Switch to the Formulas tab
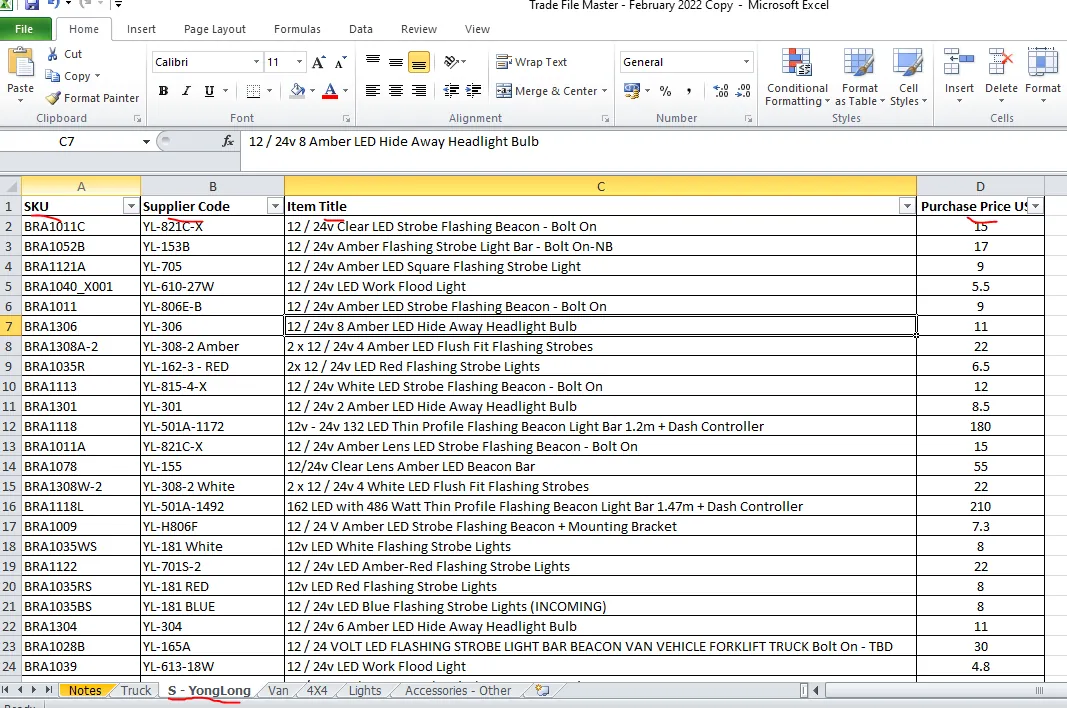Viewport: 1067px width, 708px height. [x=297, y=29]
